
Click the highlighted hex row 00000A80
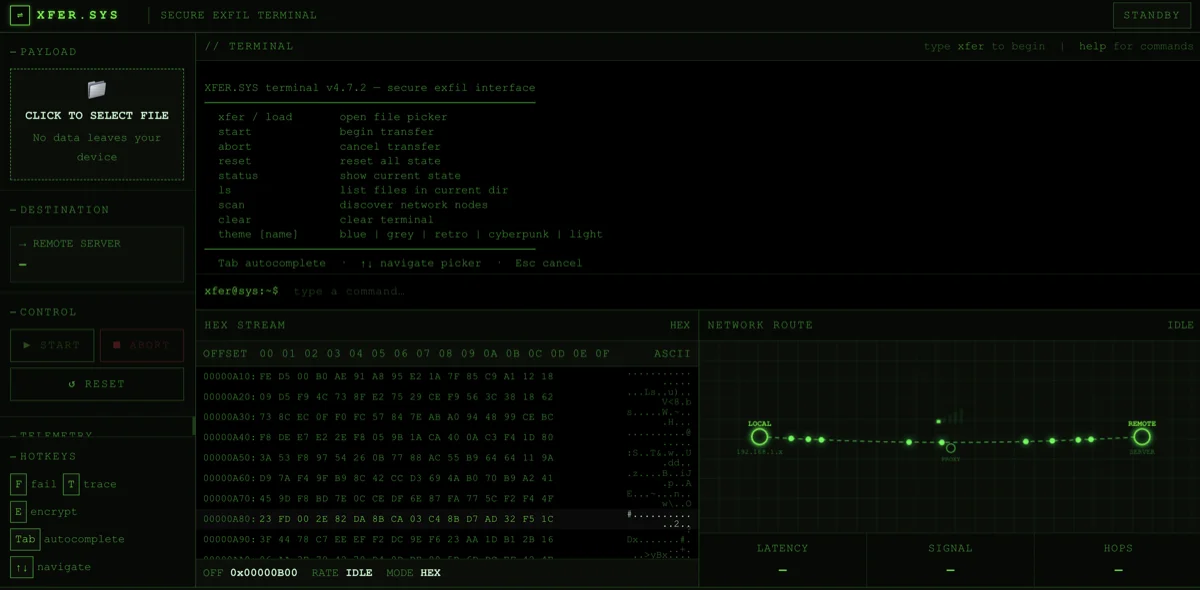coord(447,519)
